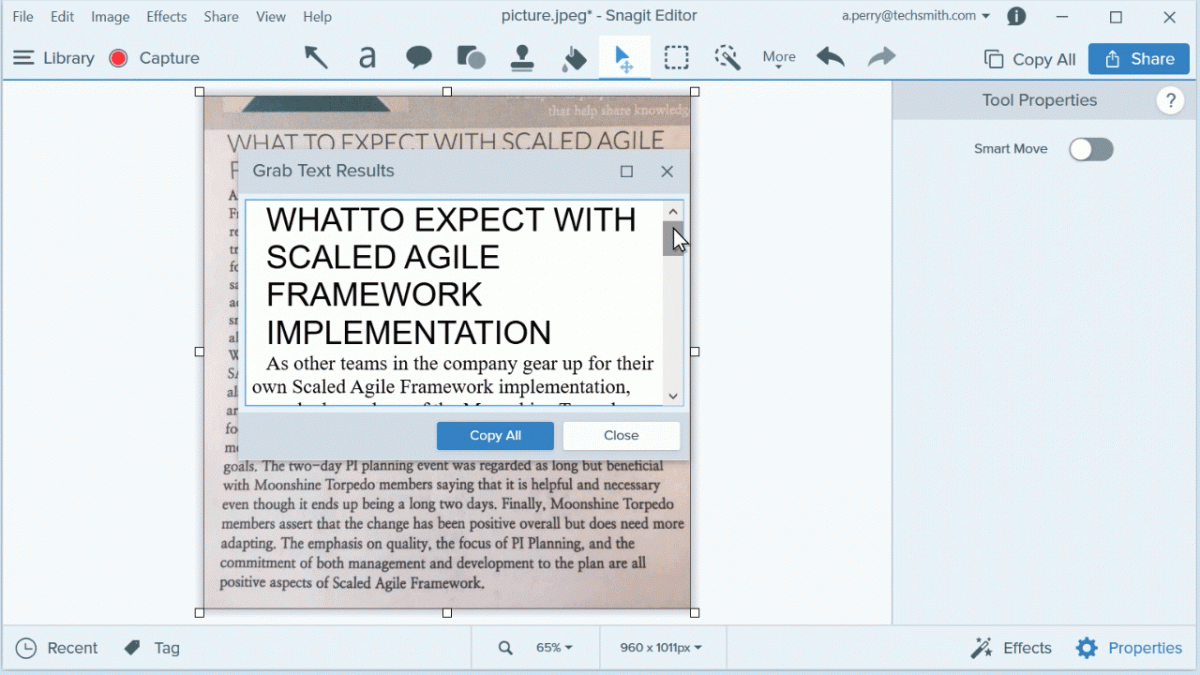Open the Effects menu in menu bar
1200x675 pixels.
tap(166, 17)
